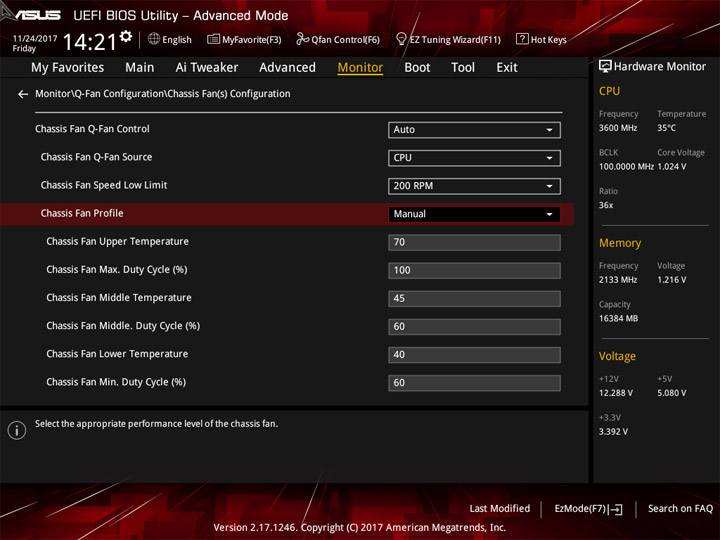The width and height of the screenshot is (720, 540).
Task: Launch EZ Tuning Wizard(F11) bulb icon
Action: coord(401,39)
